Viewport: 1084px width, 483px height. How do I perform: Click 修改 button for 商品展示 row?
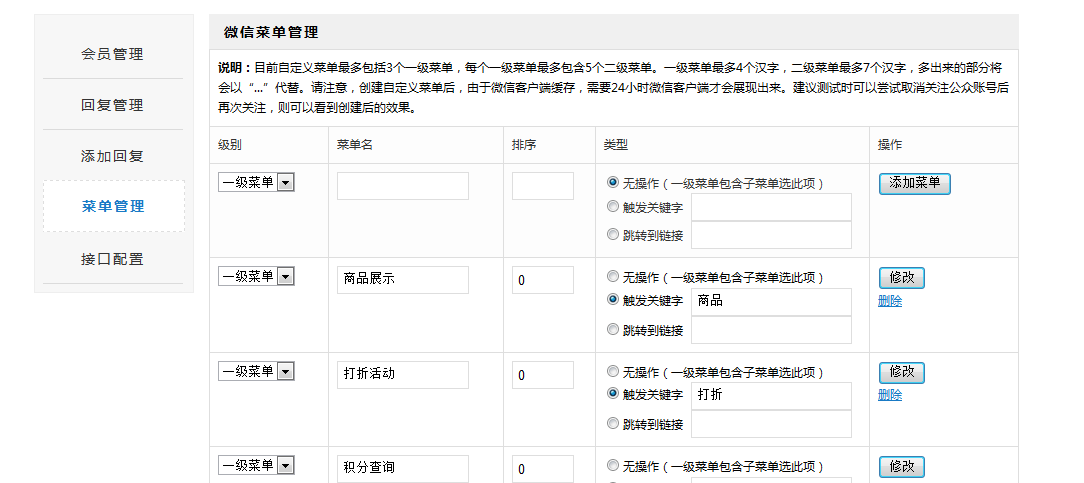[x=901, y=278]
